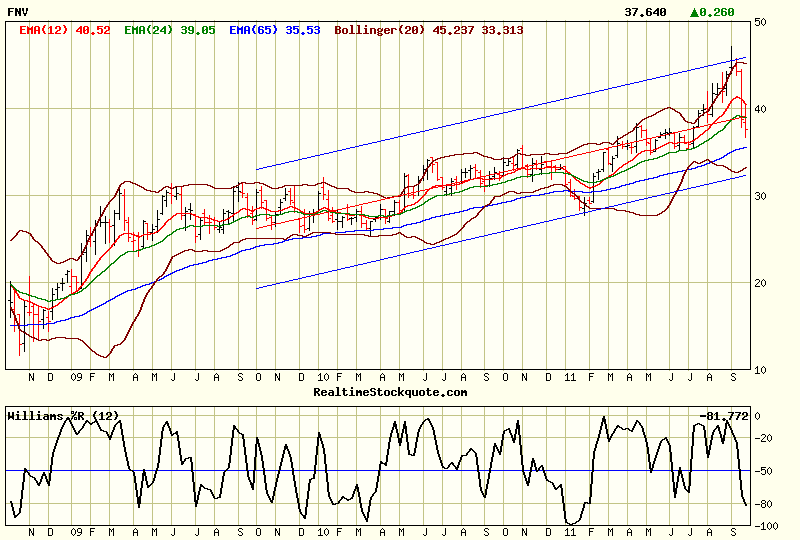This screenshot has height=540, width=800.
Task: Open the RealtimeStockquote.com watermark link
Action: pyautogui.click(x=390, y=392)
